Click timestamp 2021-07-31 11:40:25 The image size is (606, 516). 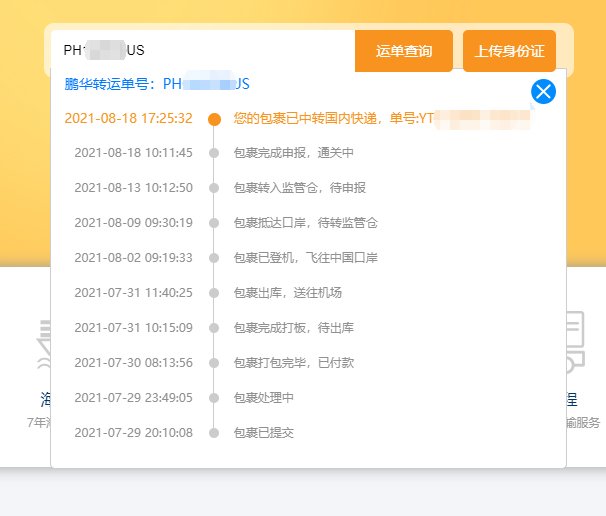click(x=133, y=293)
